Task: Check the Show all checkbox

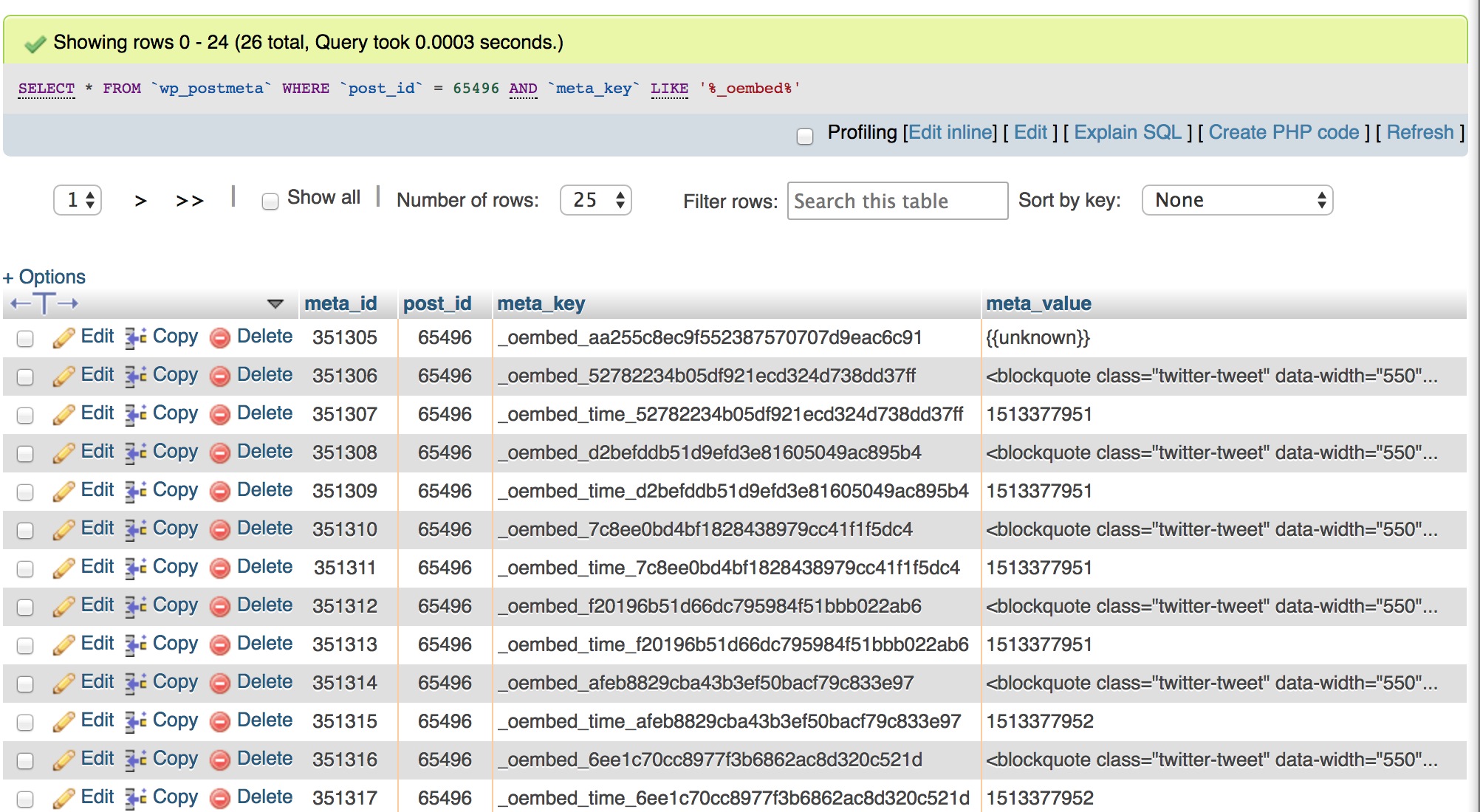Action: [x=270, y=201]
